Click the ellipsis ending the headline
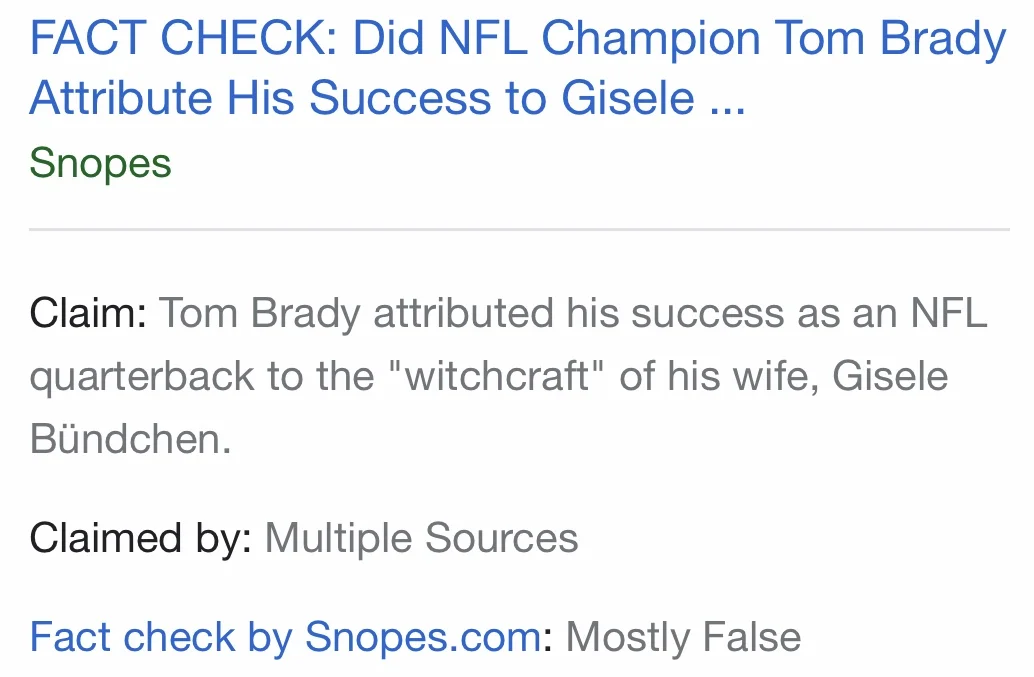The height and width of the screenshot is (677, 1034). coord(727,99)
